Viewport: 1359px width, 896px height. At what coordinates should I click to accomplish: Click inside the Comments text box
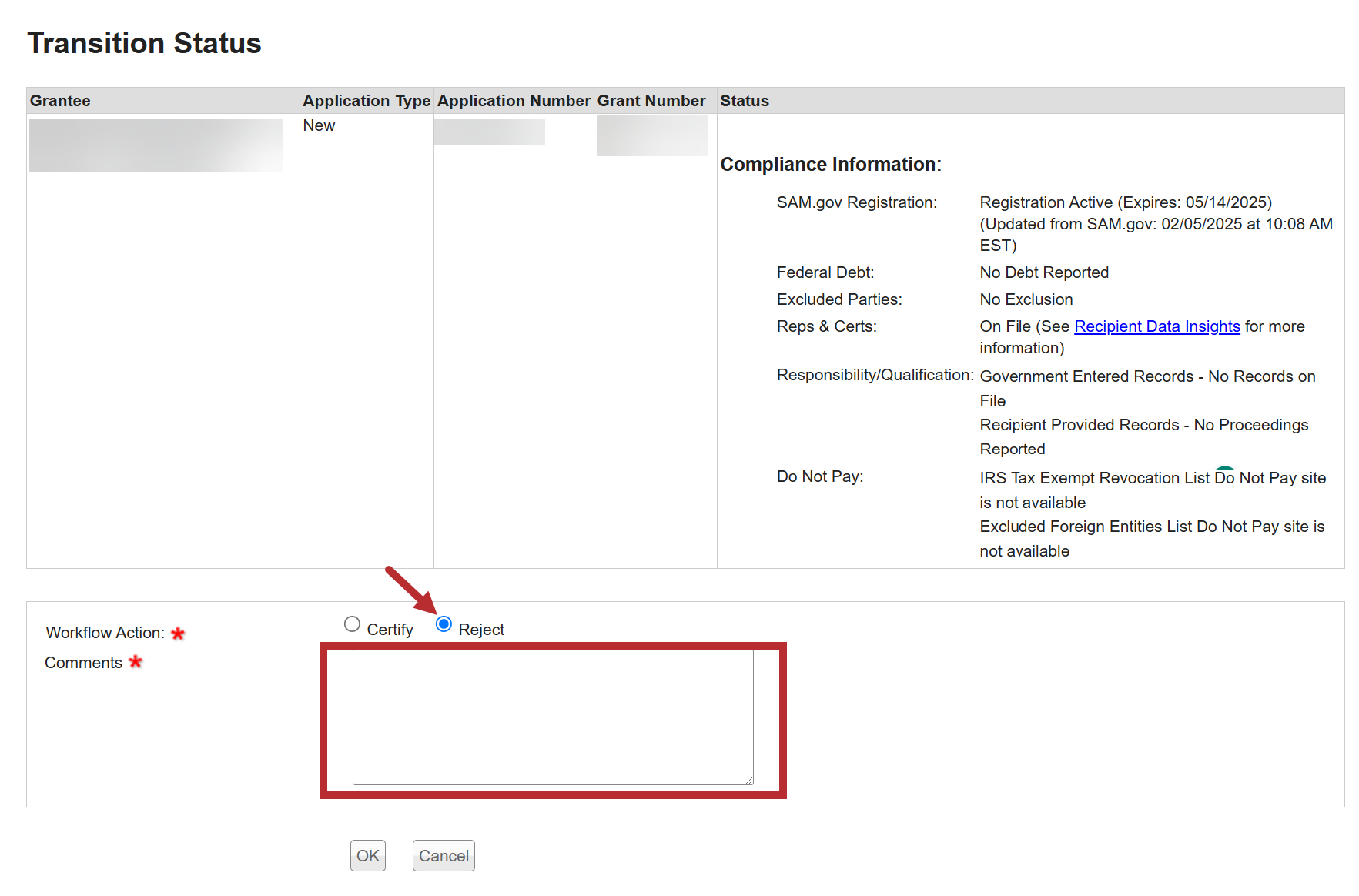pos(552,717)
